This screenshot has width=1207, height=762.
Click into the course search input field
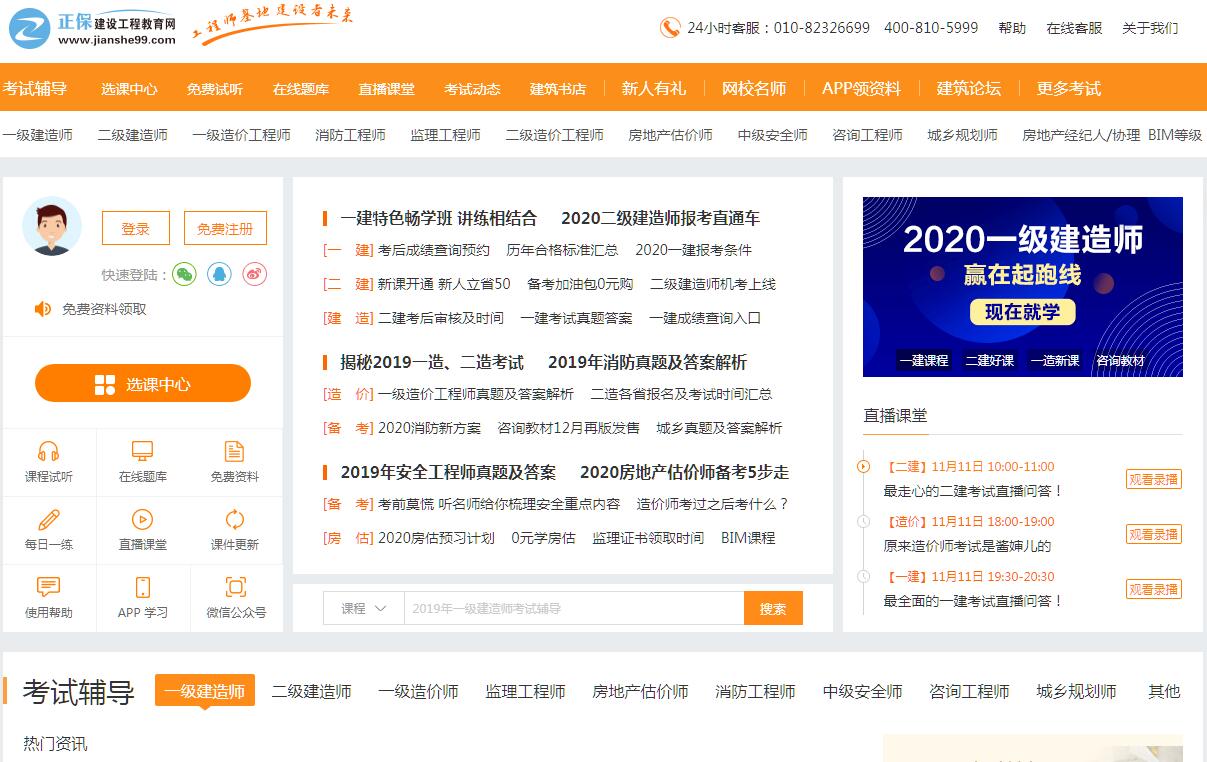573,608
